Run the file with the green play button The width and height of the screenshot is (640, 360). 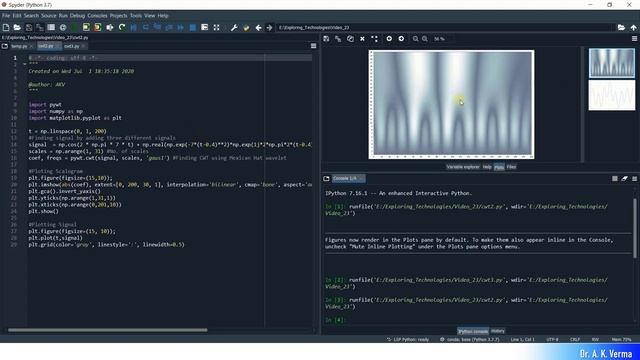74,27
